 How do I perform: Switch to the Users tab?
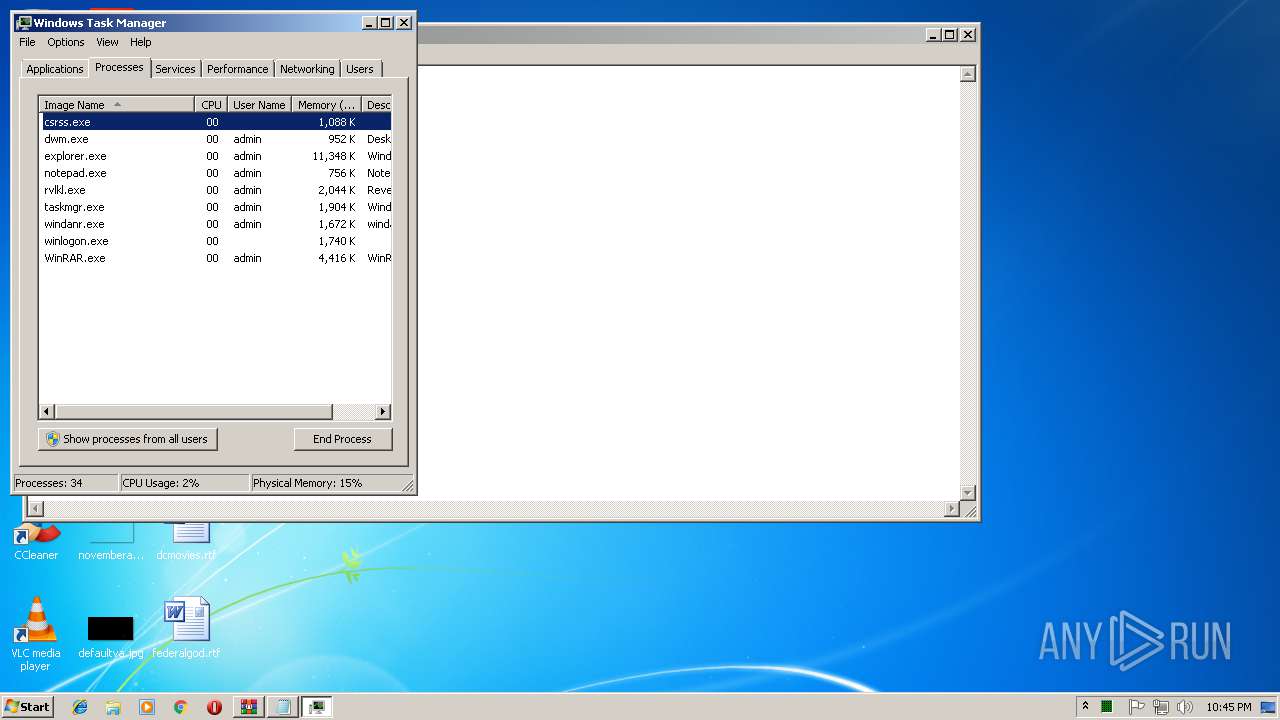pyautogui.click(x=360, y=69)
